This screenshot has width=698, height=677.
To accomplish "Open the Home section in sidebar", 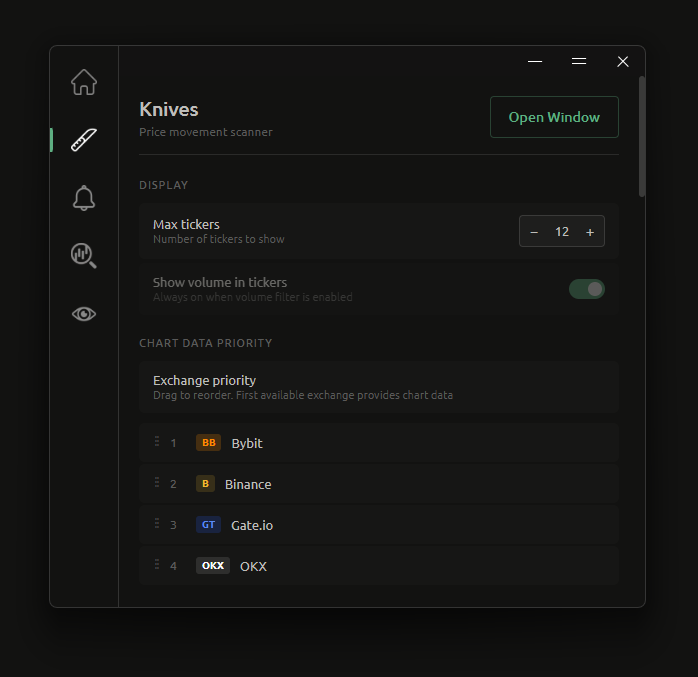I will coord(84,82).
